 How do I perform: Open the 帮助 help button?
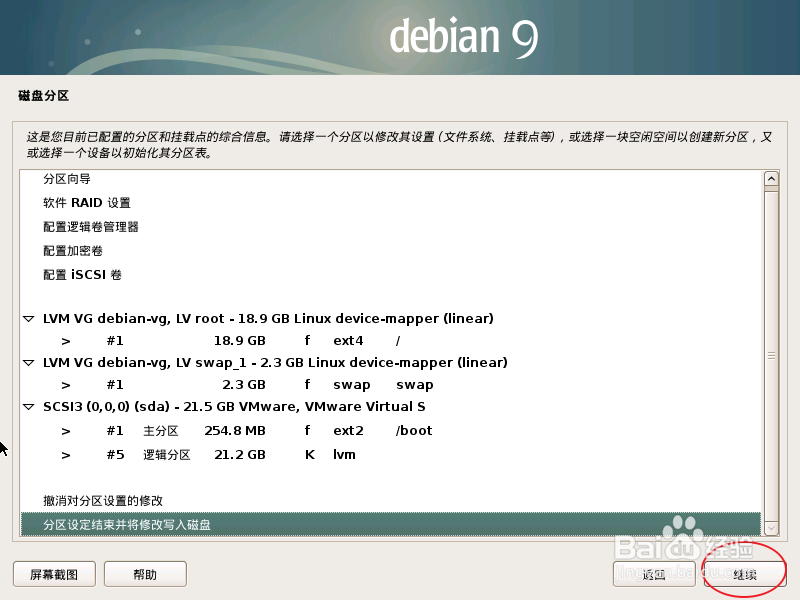coord(145,574)
